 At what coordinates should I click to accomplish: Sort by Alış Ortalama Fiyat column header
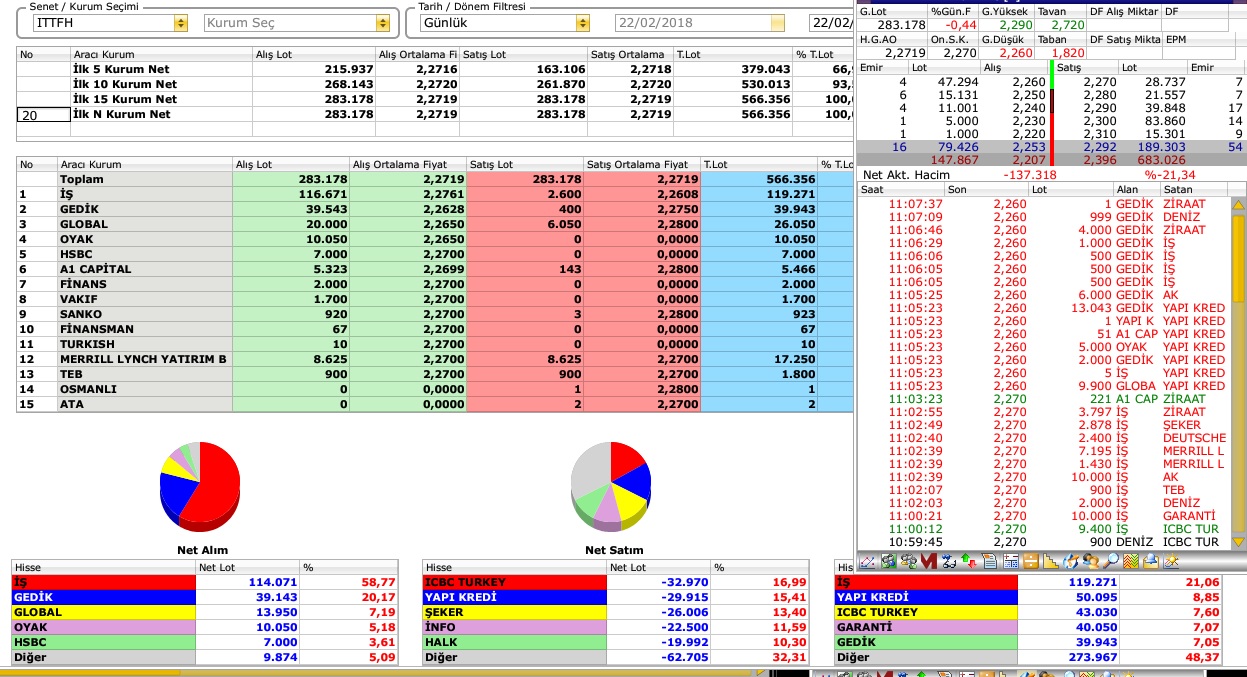point(408,164)
